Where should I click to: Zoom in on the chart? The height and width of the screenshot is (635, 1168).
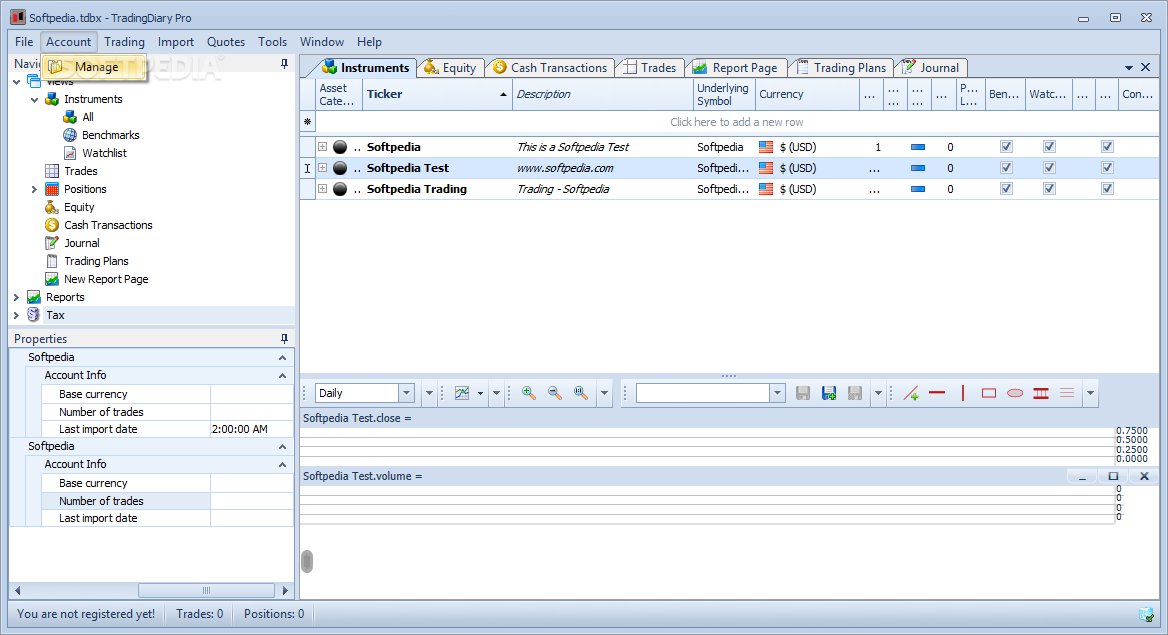click(x=529, y=393)
